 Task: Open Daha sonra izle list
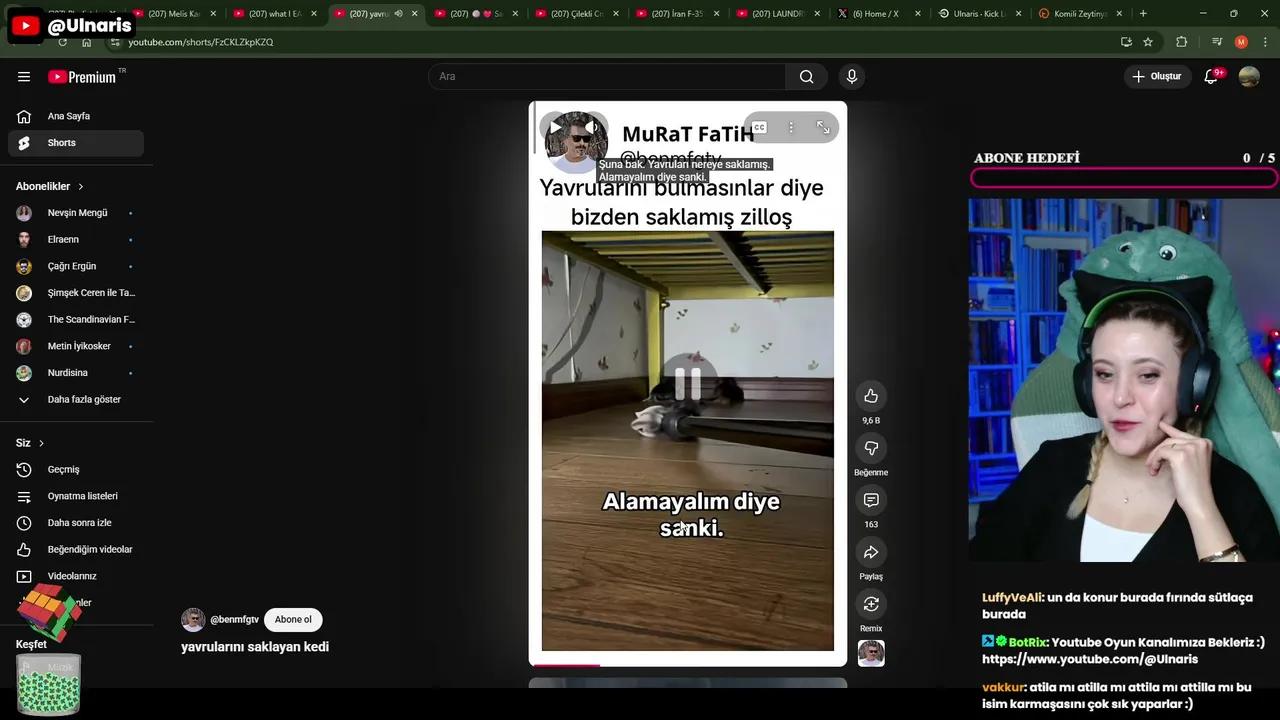point(76,523)
